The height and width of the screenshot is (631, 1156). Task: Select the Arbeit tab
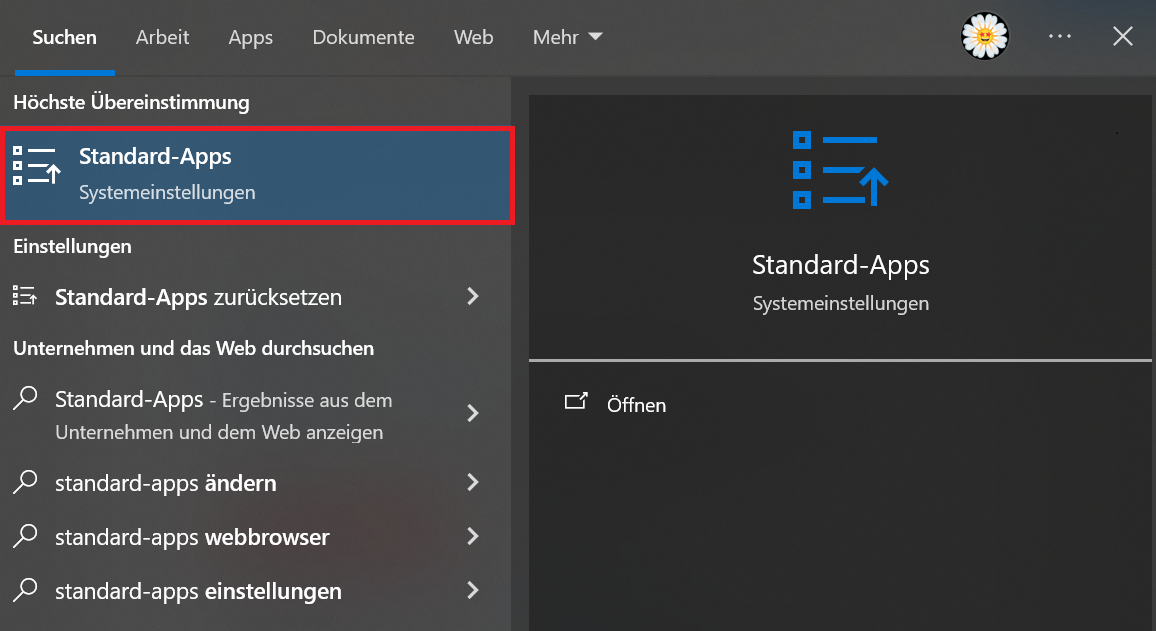pyautogui.click(x=162, y=37)
